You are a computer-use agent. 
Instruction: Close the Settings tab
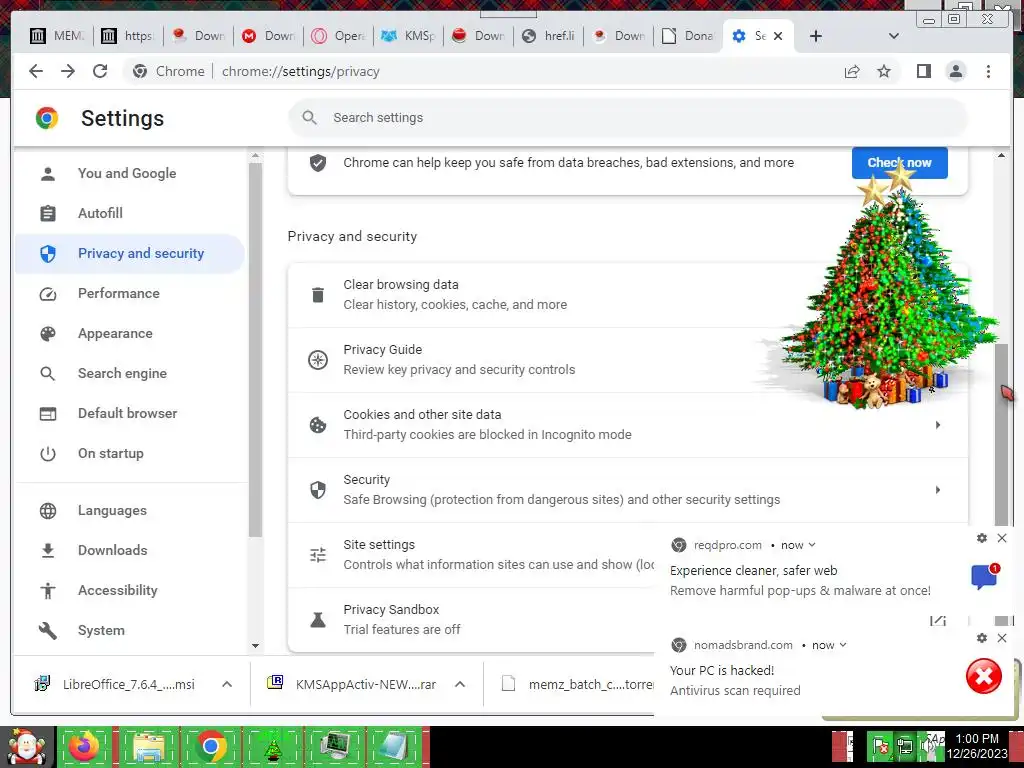778,36
